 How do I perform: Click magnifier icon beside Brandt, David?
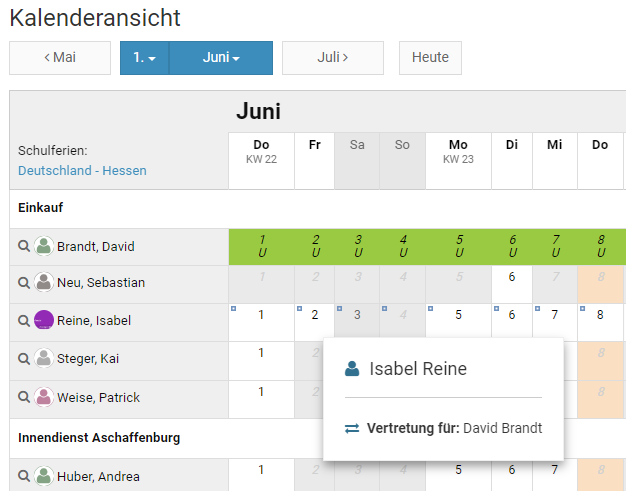pos(24,246)
